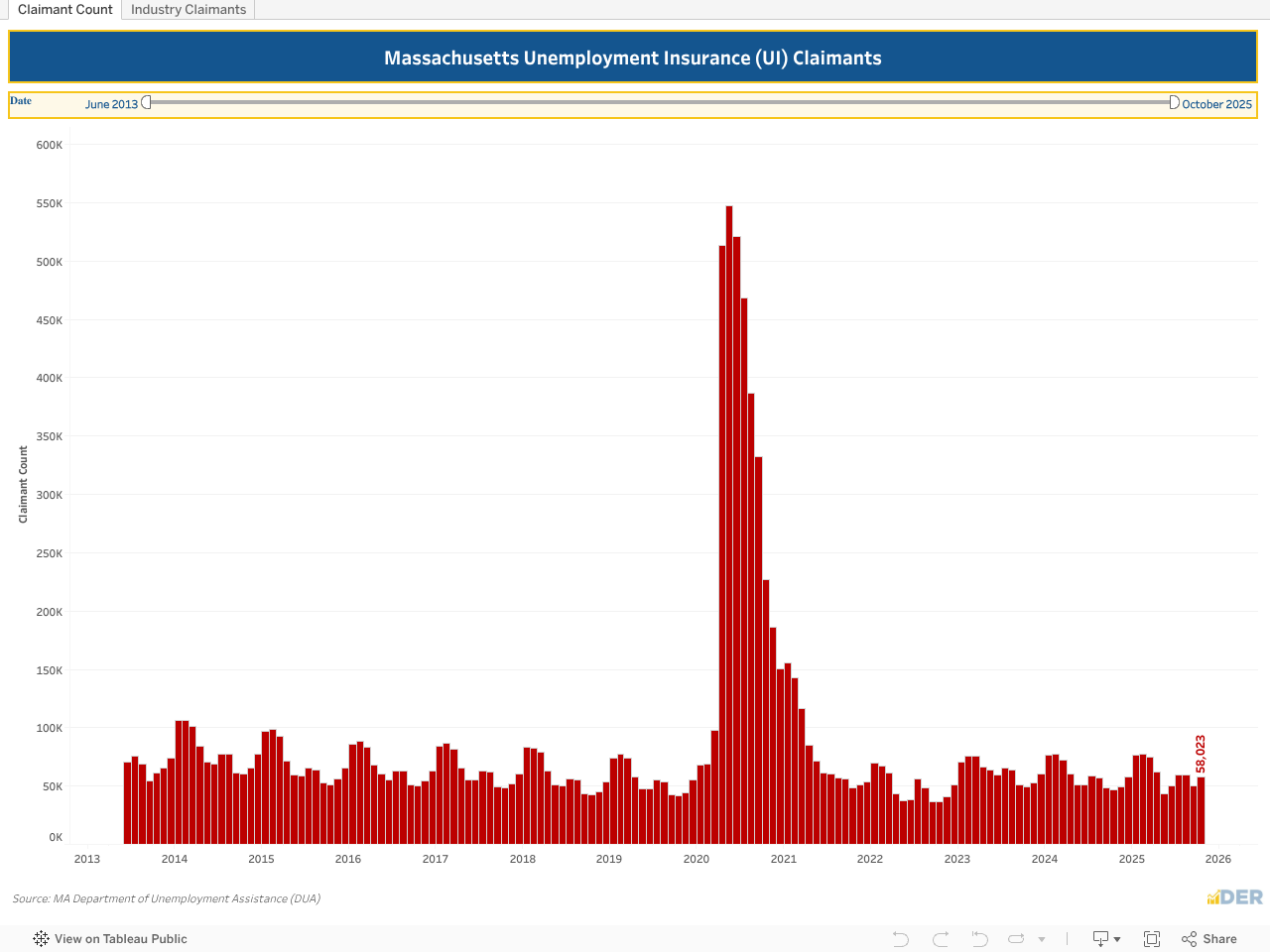Click the Revert icon in the bottom toolbar
Image resolution: width=1270 pixels, height=952 pixels.
coord(980,939)
